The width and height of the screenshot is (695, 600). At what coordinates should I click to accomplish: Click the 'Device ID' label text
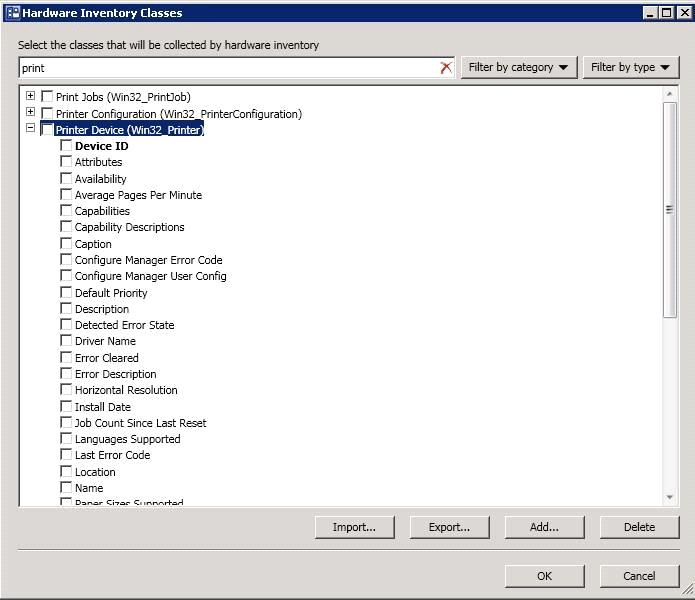[102, 146]
